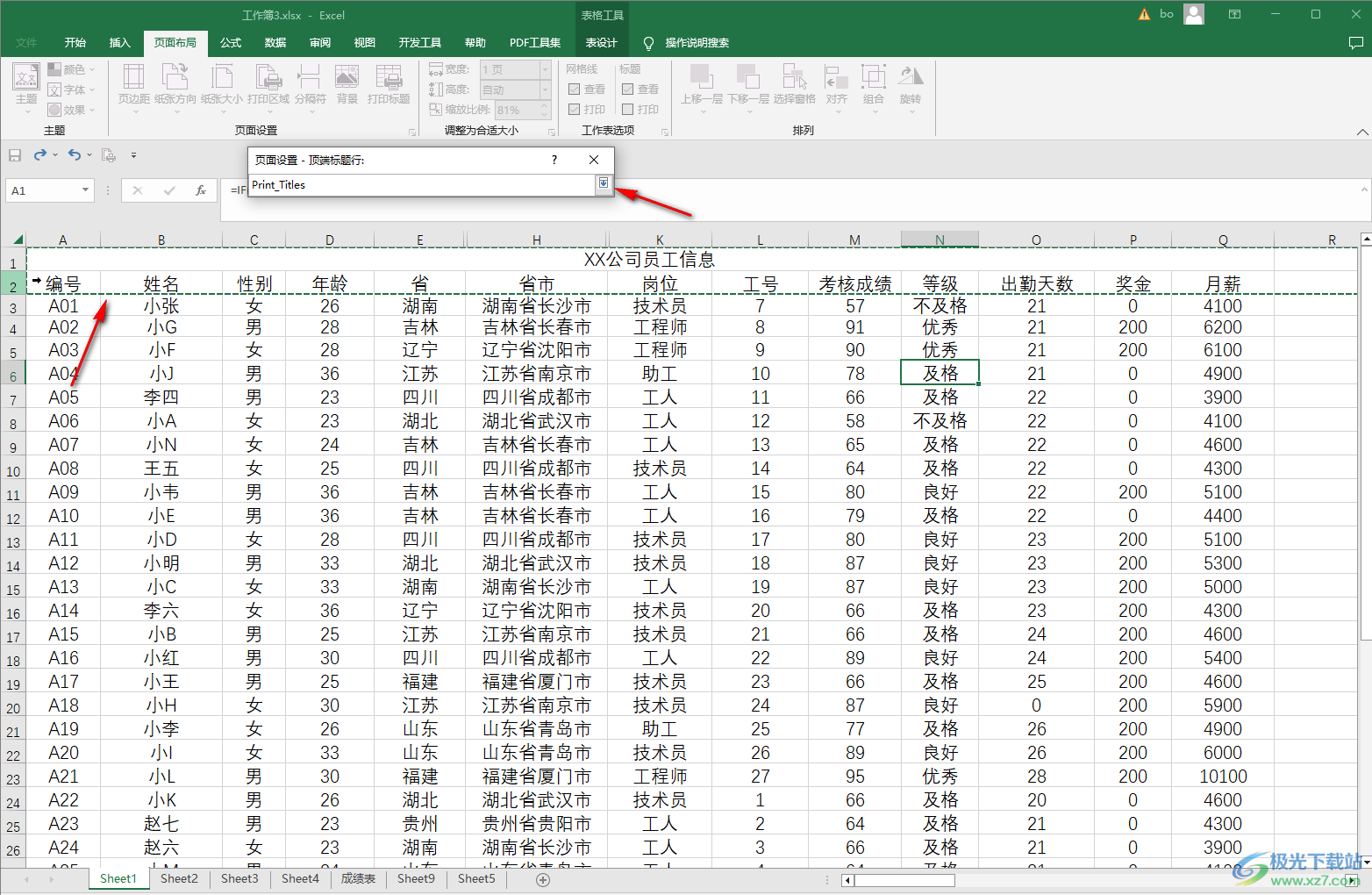Switch to the 数据 Data tab

click(275, 42)
